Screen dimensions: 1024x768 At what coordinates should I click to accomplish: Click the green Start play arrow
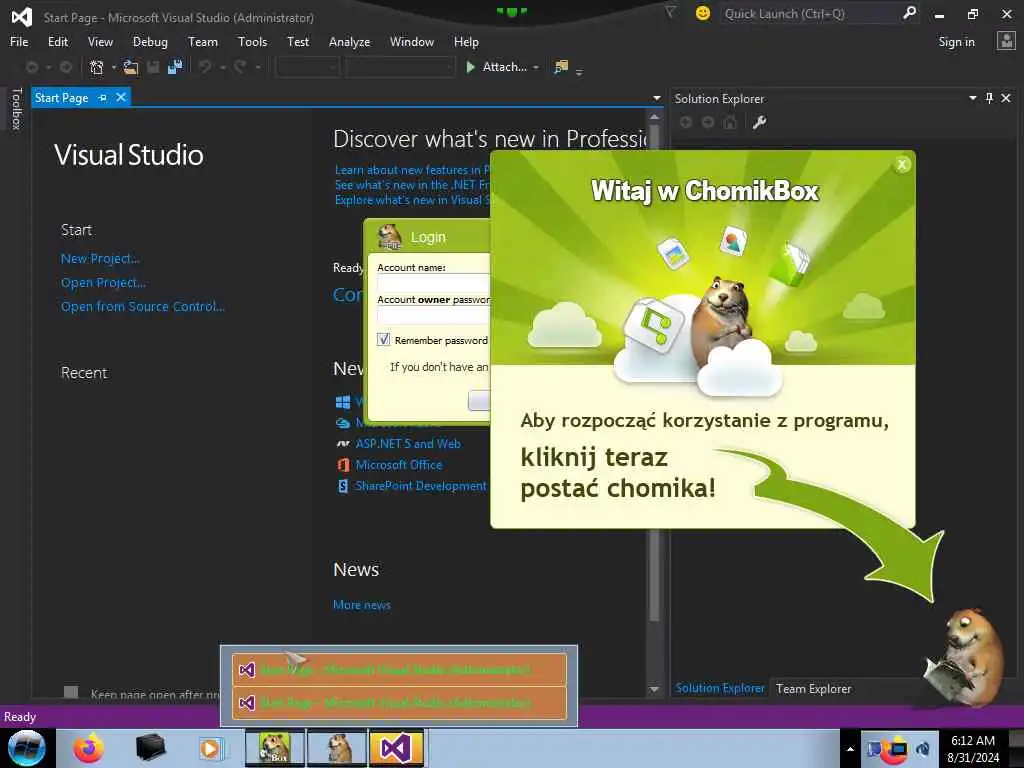tap(470, 67)
